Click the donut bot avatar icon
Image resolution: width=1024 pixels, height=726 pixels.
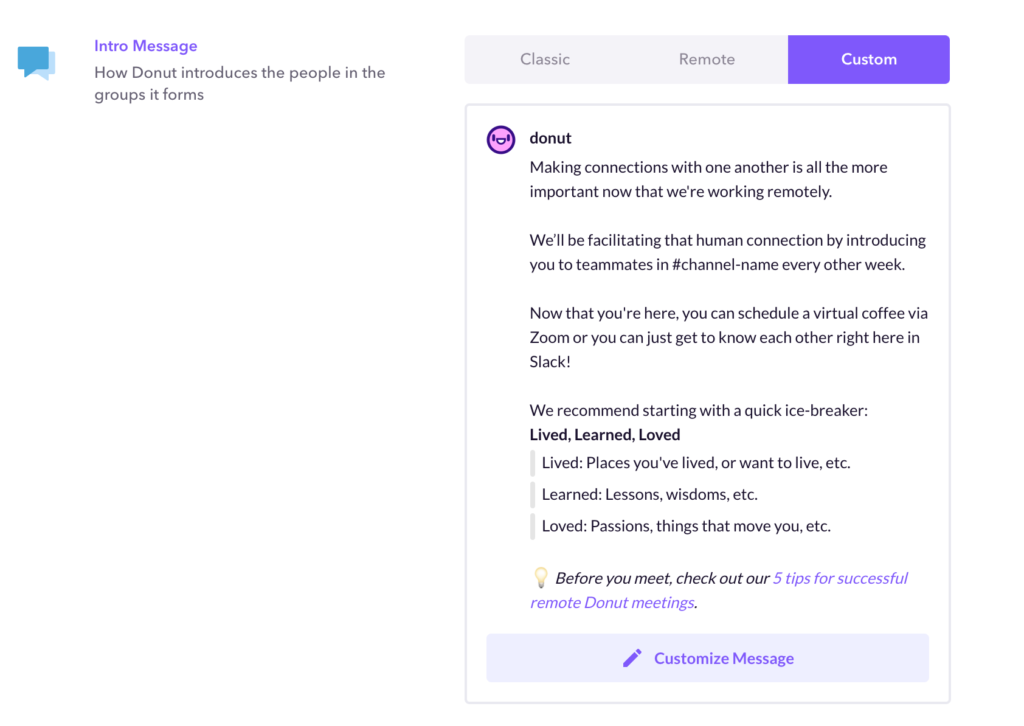click(501, 140)
